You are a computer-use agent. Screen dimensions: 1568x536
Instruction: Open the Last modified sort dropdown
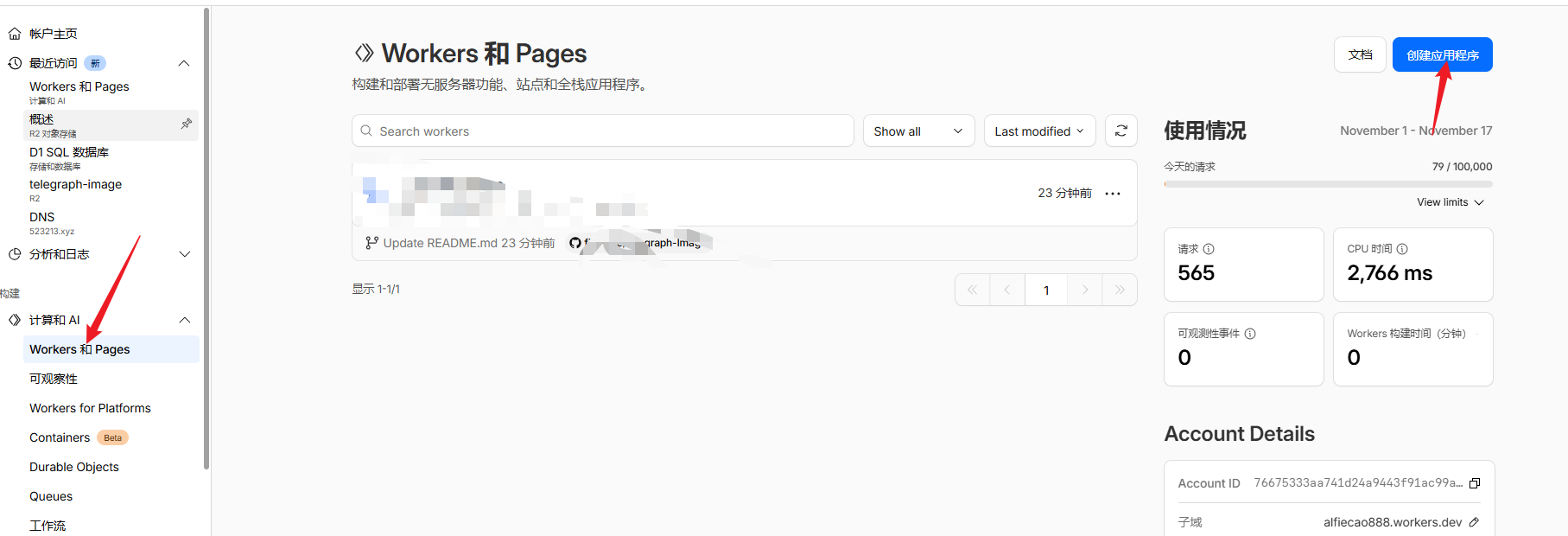tap(1039, 131)
